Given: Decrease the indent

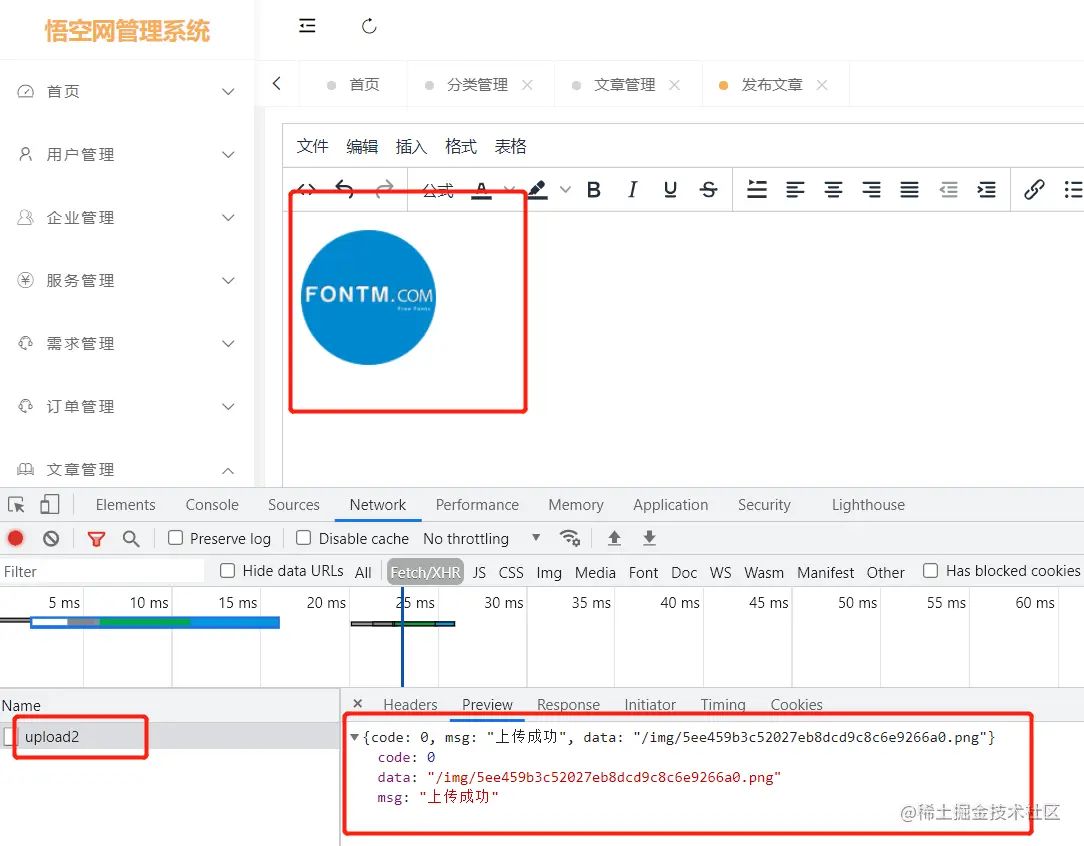Looking at the screenshot, I should (x=948, y=189).
